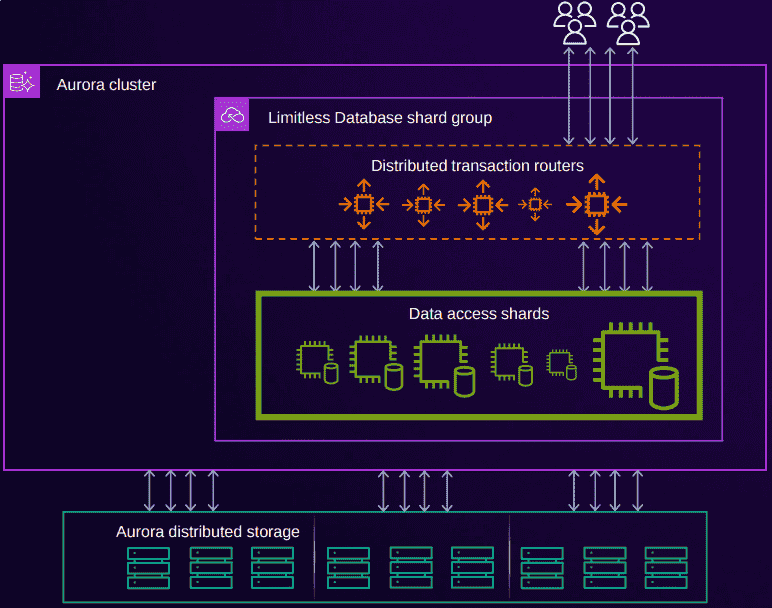Click the largest transaction router icon
Viewport: 772px width, 608px height.
597,204
